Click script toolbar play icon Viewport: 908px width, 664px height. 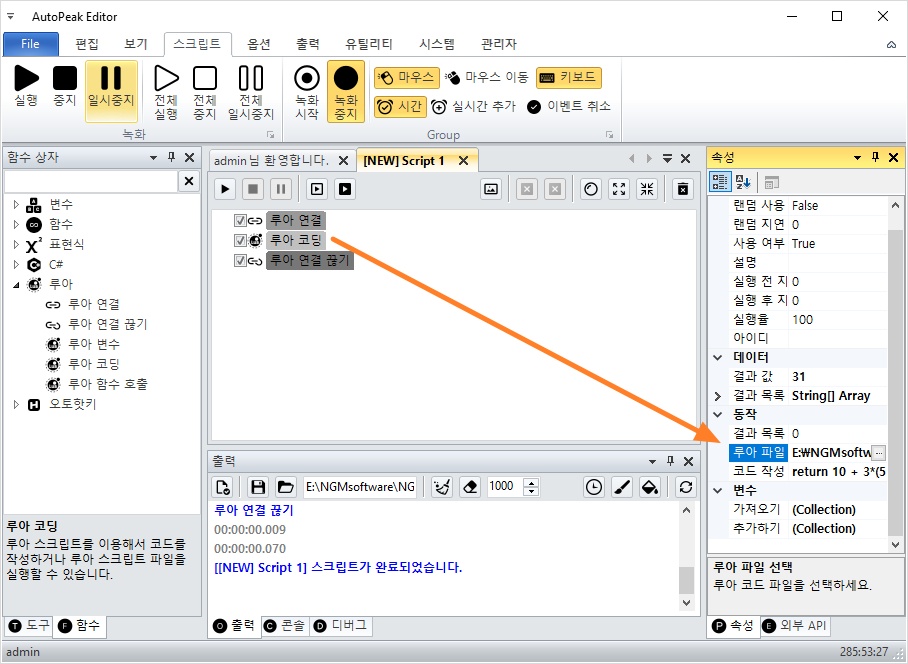[225, 189]
